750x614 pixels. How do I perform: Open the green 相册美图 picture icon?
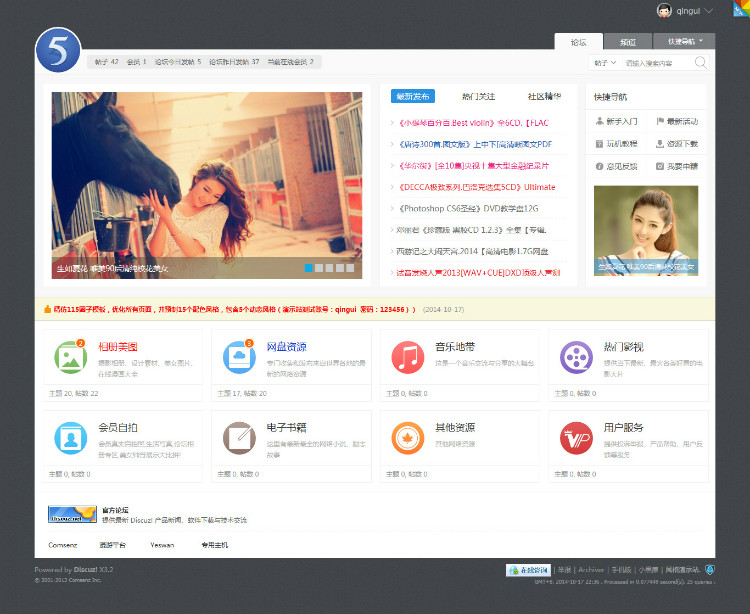[x=70, y=357]
